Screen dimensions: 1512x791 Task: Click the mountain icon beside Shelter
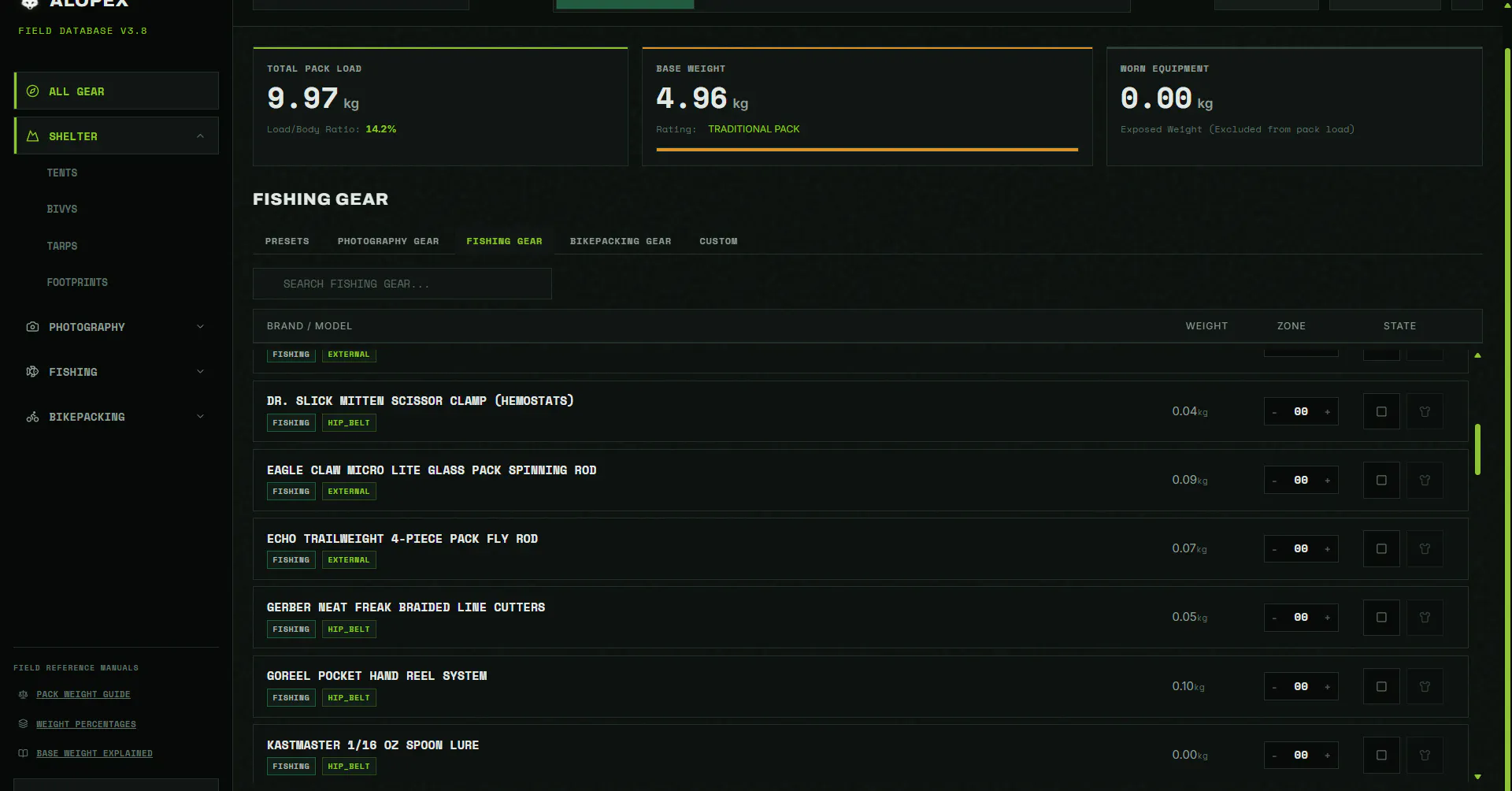(32, 136)
